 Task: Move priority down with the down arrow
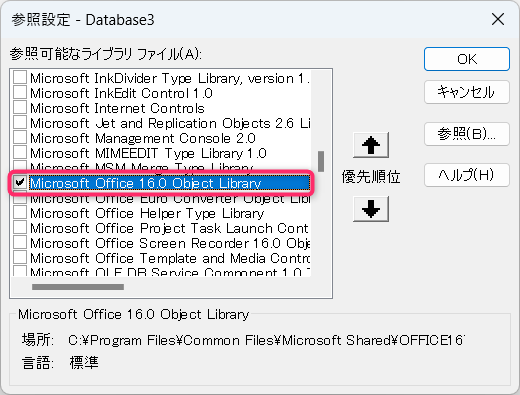pos(371,209)
